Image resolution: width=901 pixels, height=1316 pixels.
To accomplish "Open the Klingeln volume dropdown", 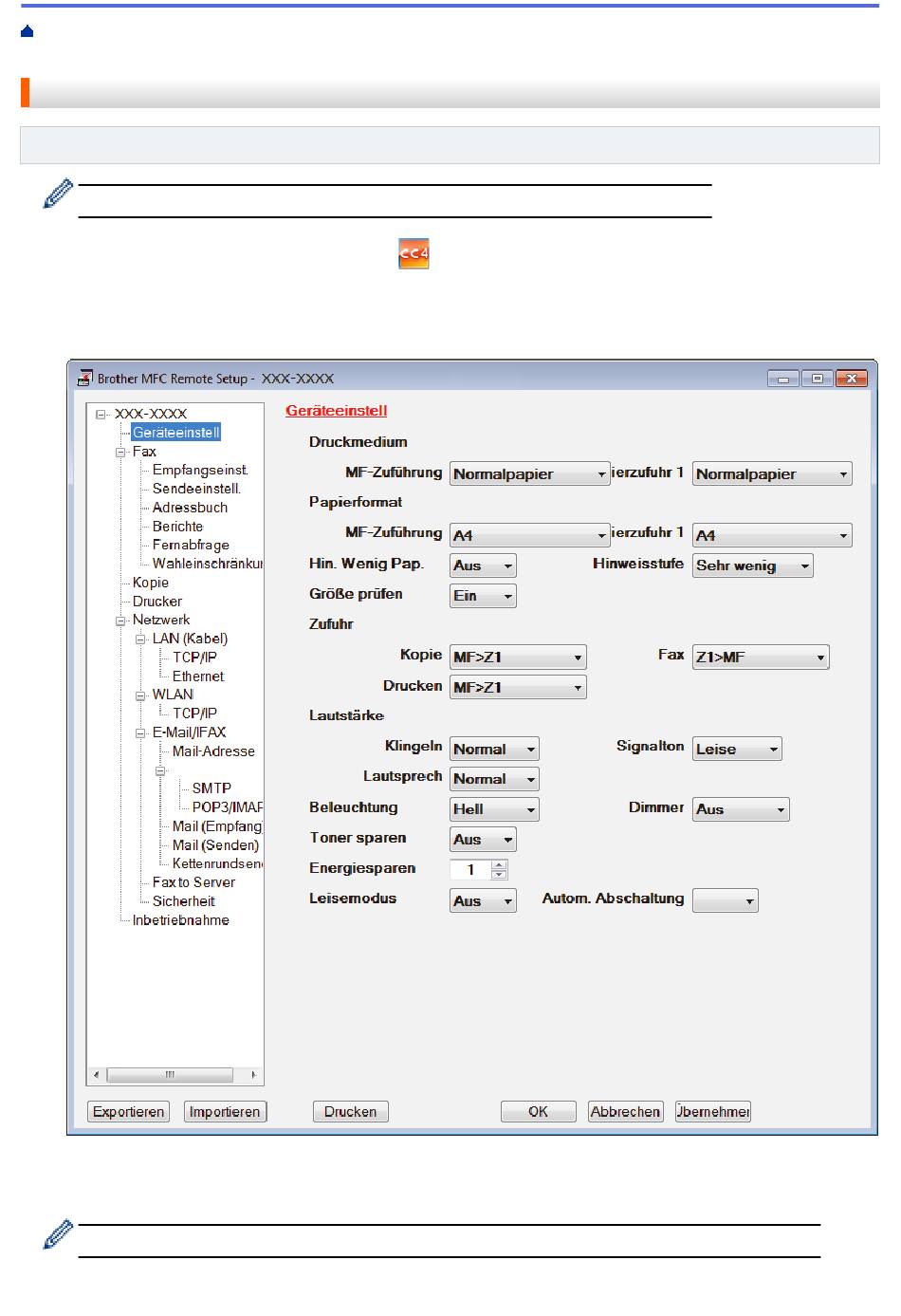I will (x=494, y=749).
